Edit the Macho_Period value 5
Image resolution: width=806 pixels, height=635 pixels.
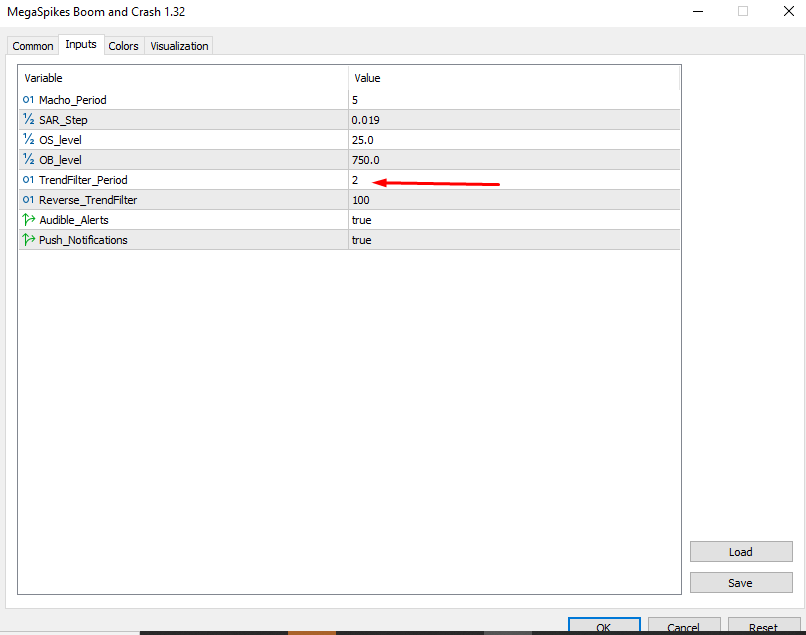pos(514,100)
